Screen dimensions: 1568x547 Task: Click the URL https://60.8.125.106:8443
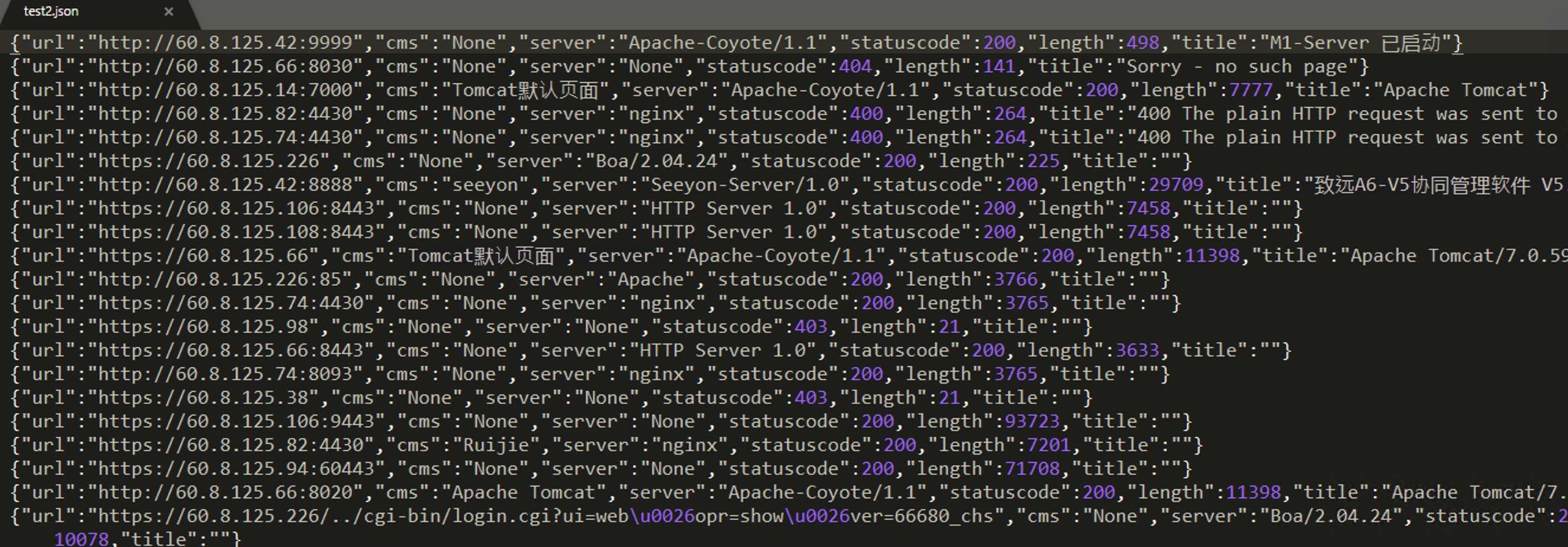tap(236, 209)
